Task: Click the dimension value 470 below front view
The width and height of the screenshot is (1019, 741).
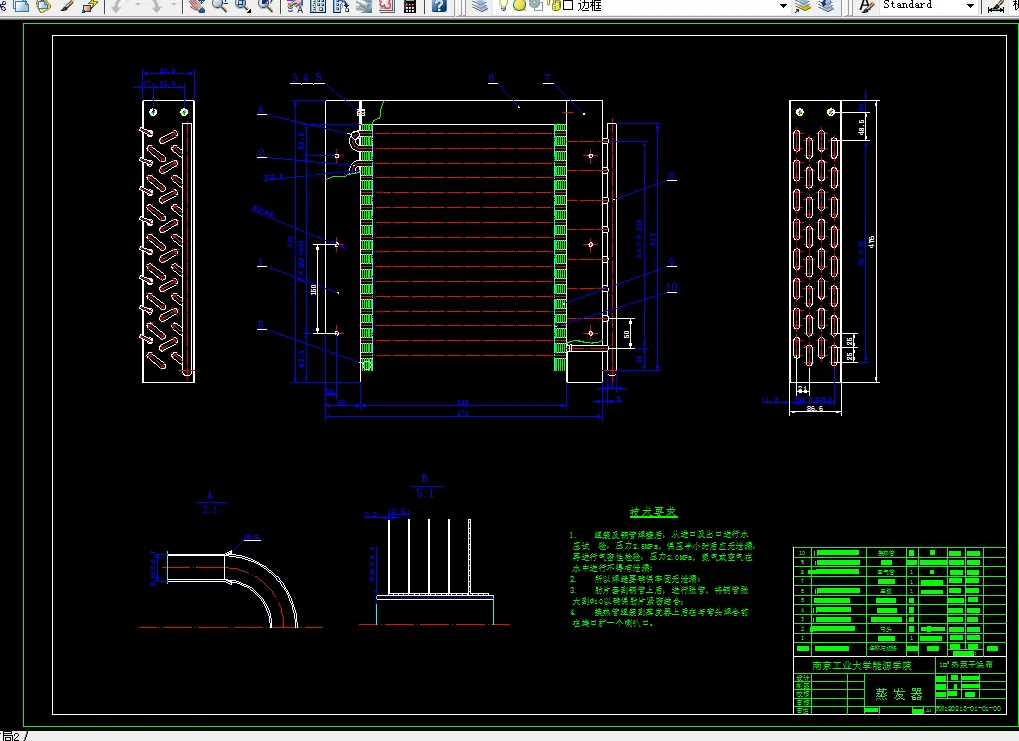Action: (x=463, y=413)
